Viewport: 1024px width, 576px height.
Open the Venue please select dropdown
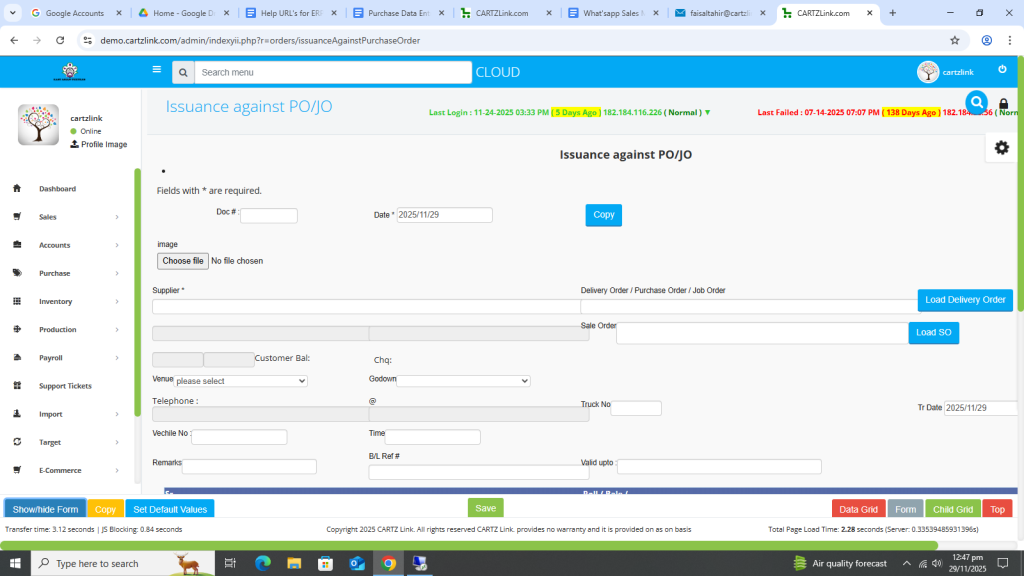[241, 381]
